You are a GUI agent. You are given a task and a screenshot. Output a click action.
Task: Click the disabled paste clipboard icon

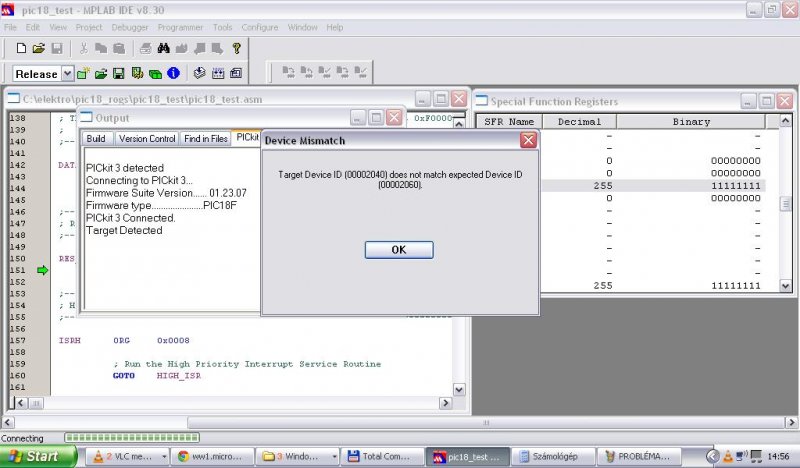(x=119, y=48)
